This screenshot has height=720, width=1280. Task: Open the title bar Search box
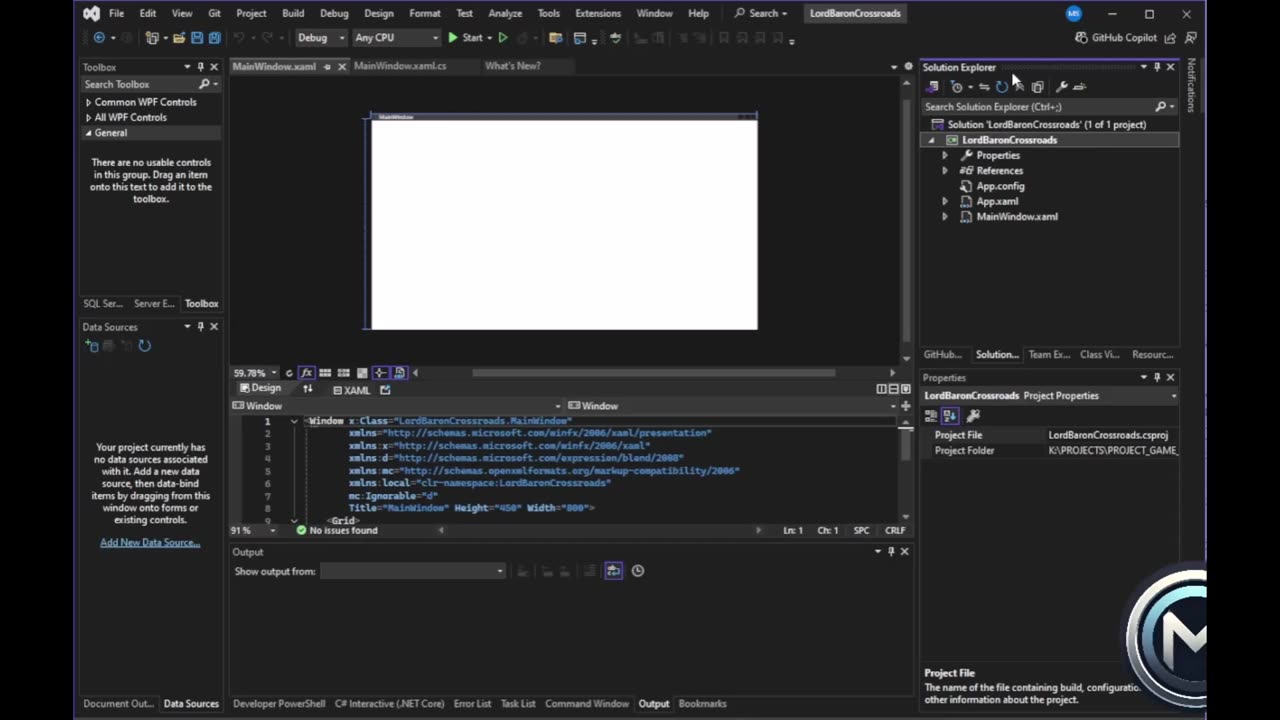[761, 13]
